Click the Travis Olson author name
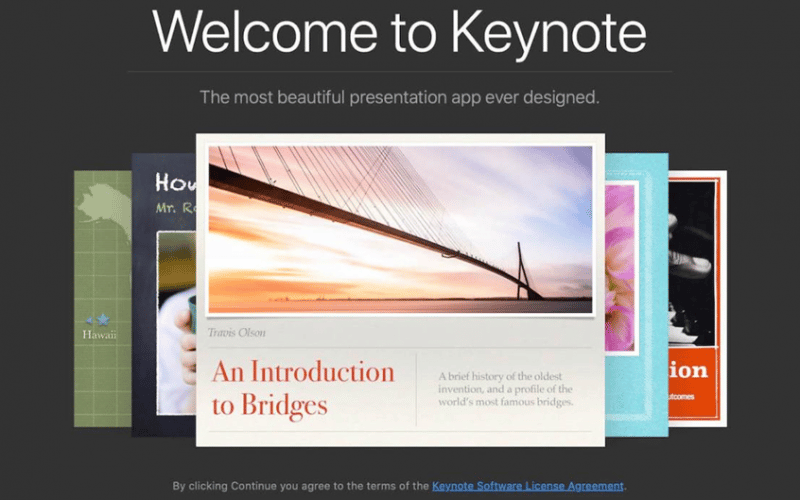The image size is (800, 500). click(237, 332)
